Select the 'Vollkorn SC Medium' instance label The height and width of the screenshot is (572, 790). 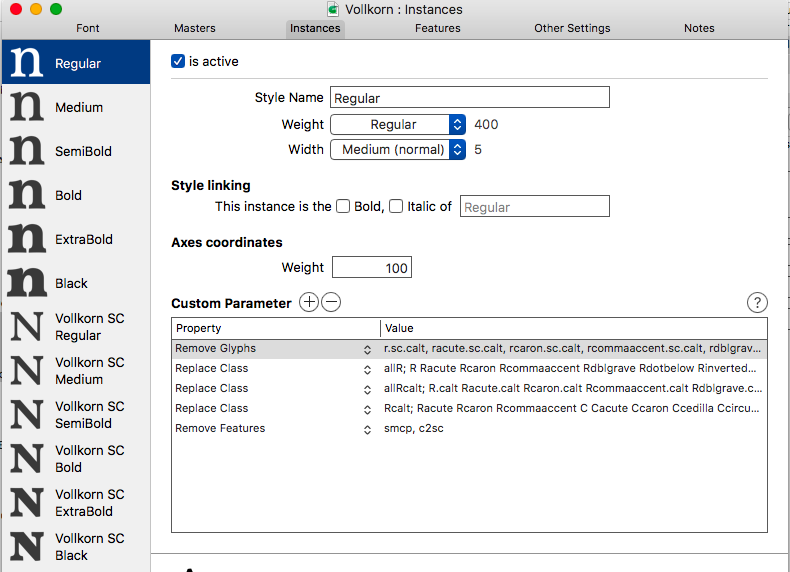point(90,371)
